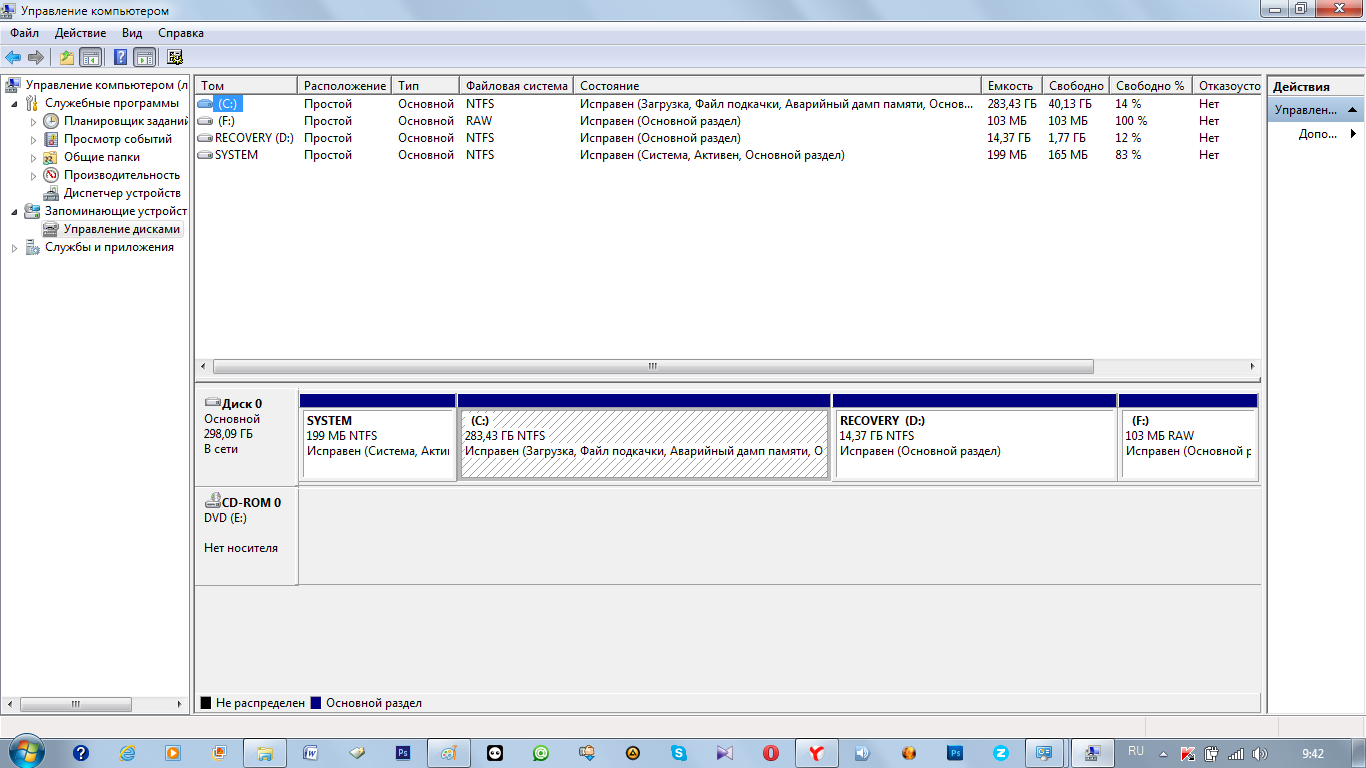Collapse the Служебные программы tree node
This screenshot has height=768, width=1366.
point(14,104)
